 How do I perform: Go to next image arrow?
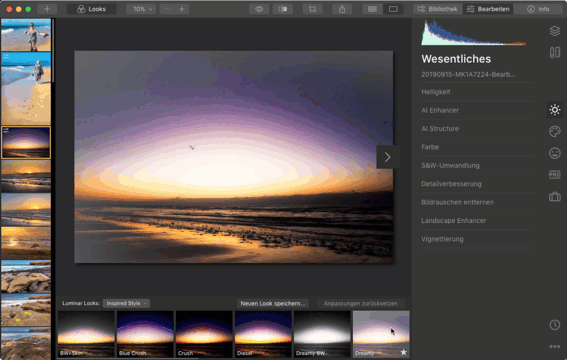[387, 157]
